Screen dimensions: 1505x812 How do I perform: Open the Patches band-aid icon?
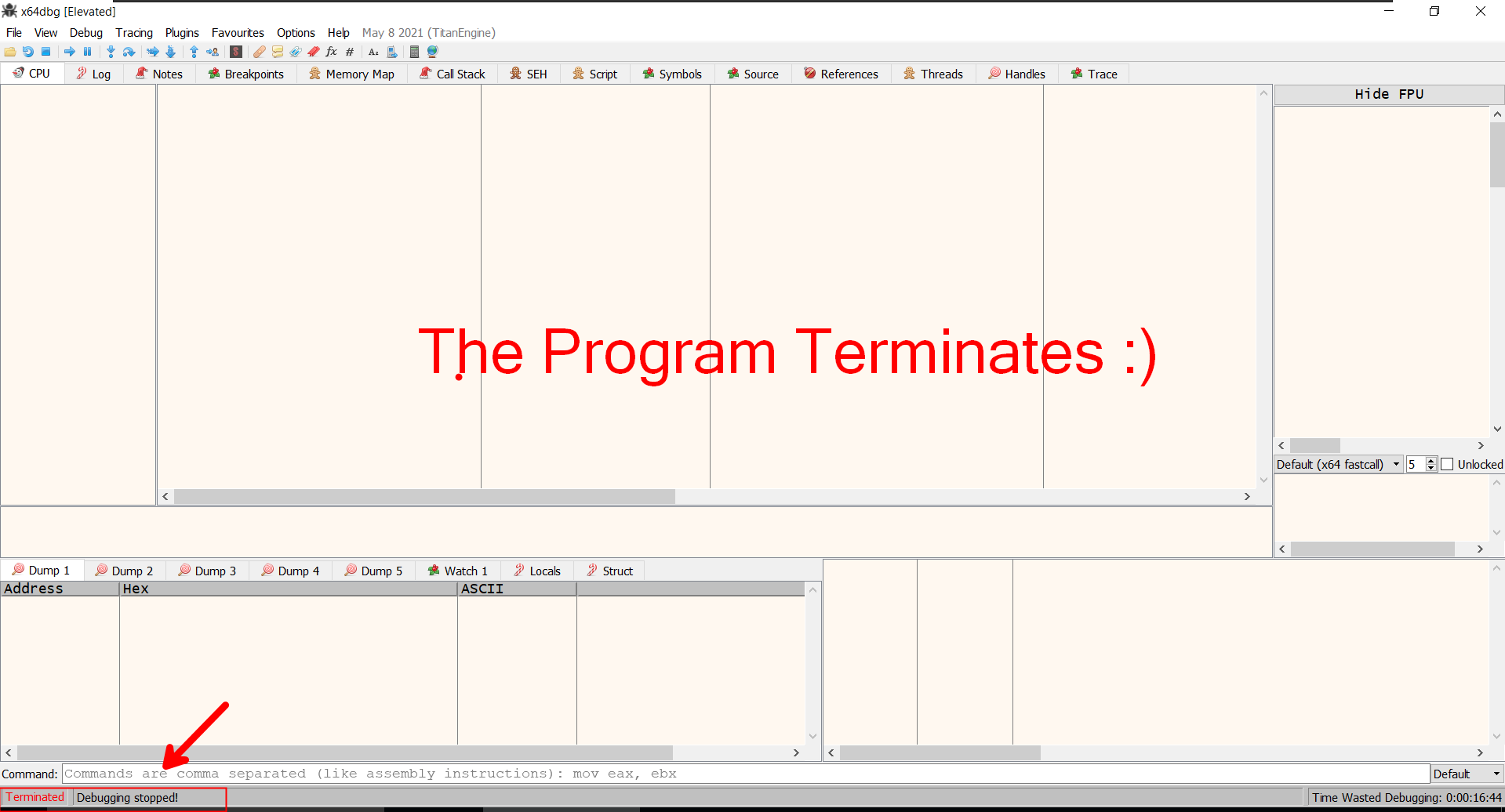pyautogui.click(x=260, y=52)
